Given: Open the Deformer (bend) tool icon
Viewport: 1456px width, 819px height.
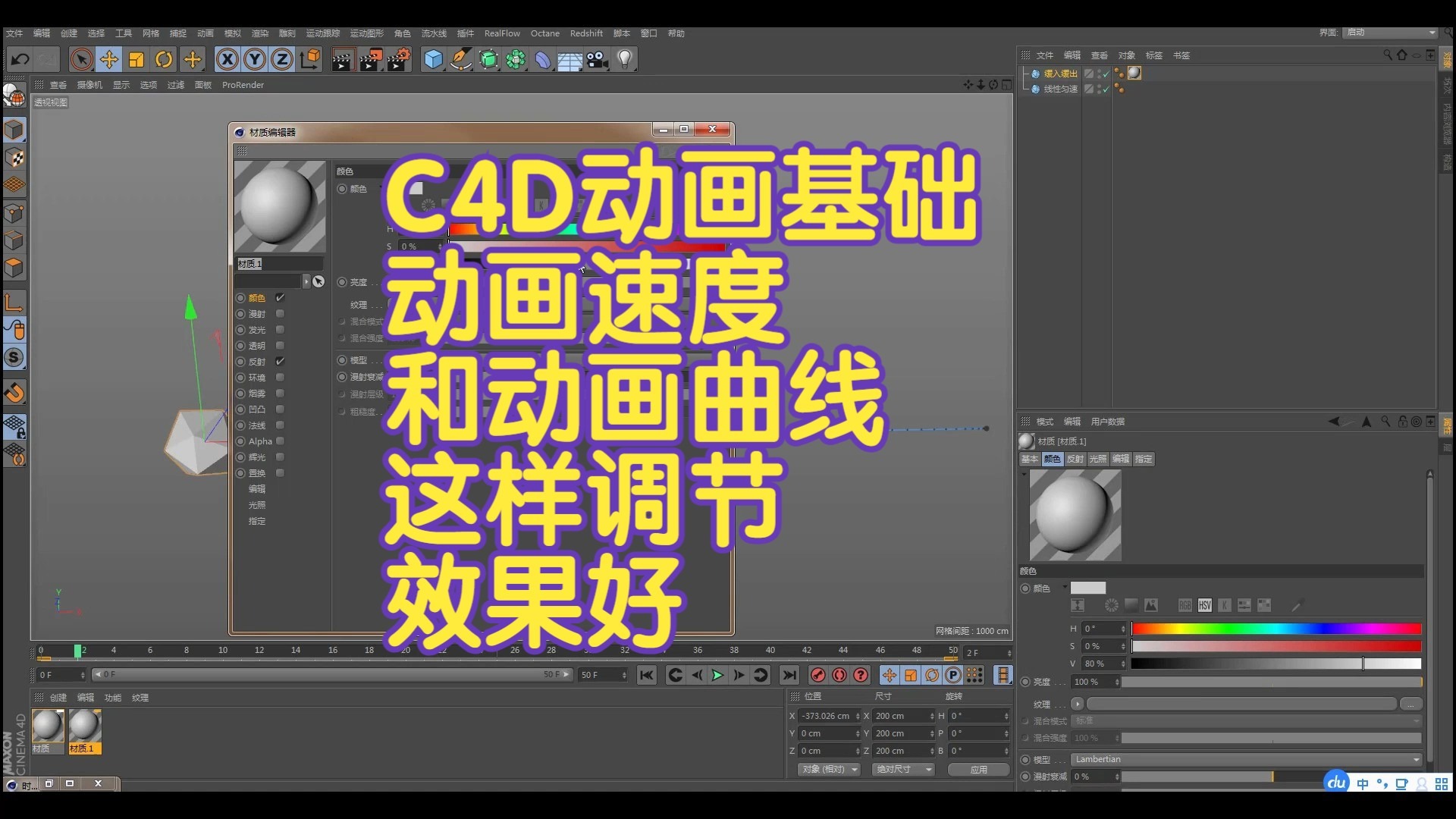Looking at the screenshot, I should [543, 59].
